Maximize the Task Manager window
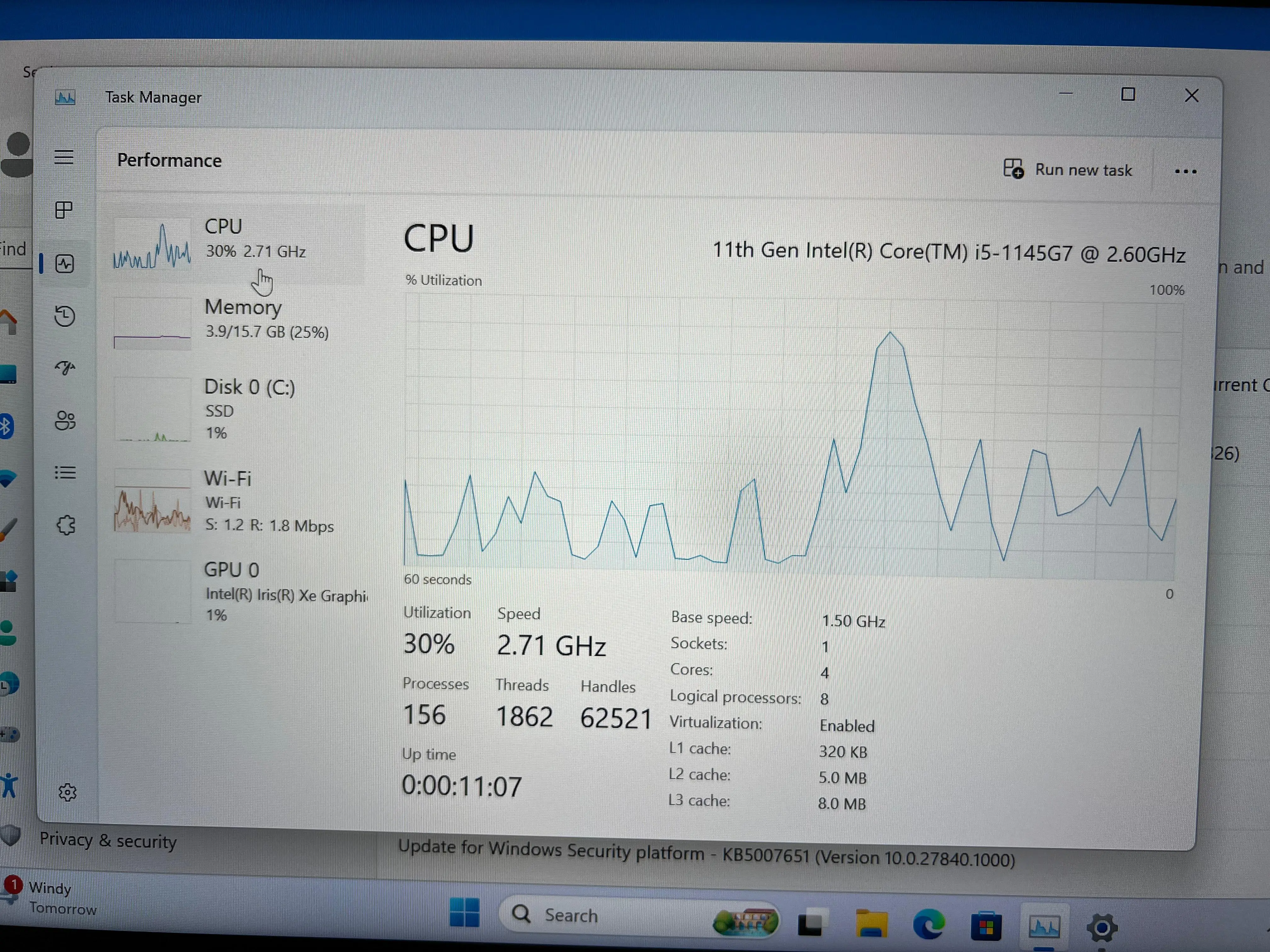This screenshot has width=1270, height=952. (x=1128, y=94)
